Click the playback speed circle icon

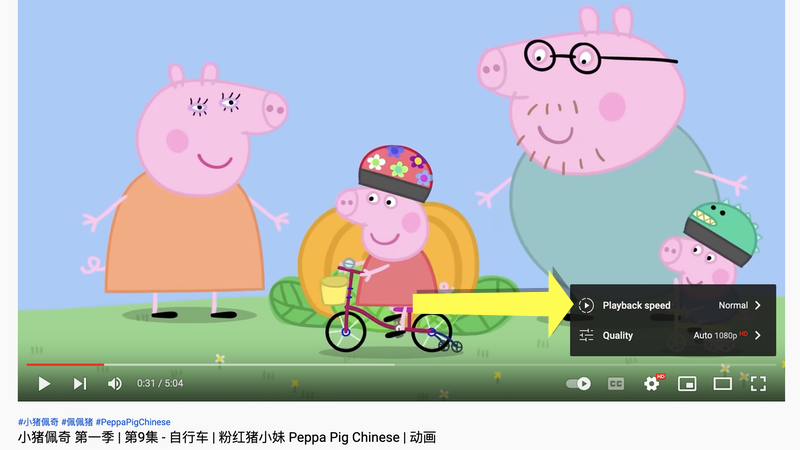click(x=586, y=305)
